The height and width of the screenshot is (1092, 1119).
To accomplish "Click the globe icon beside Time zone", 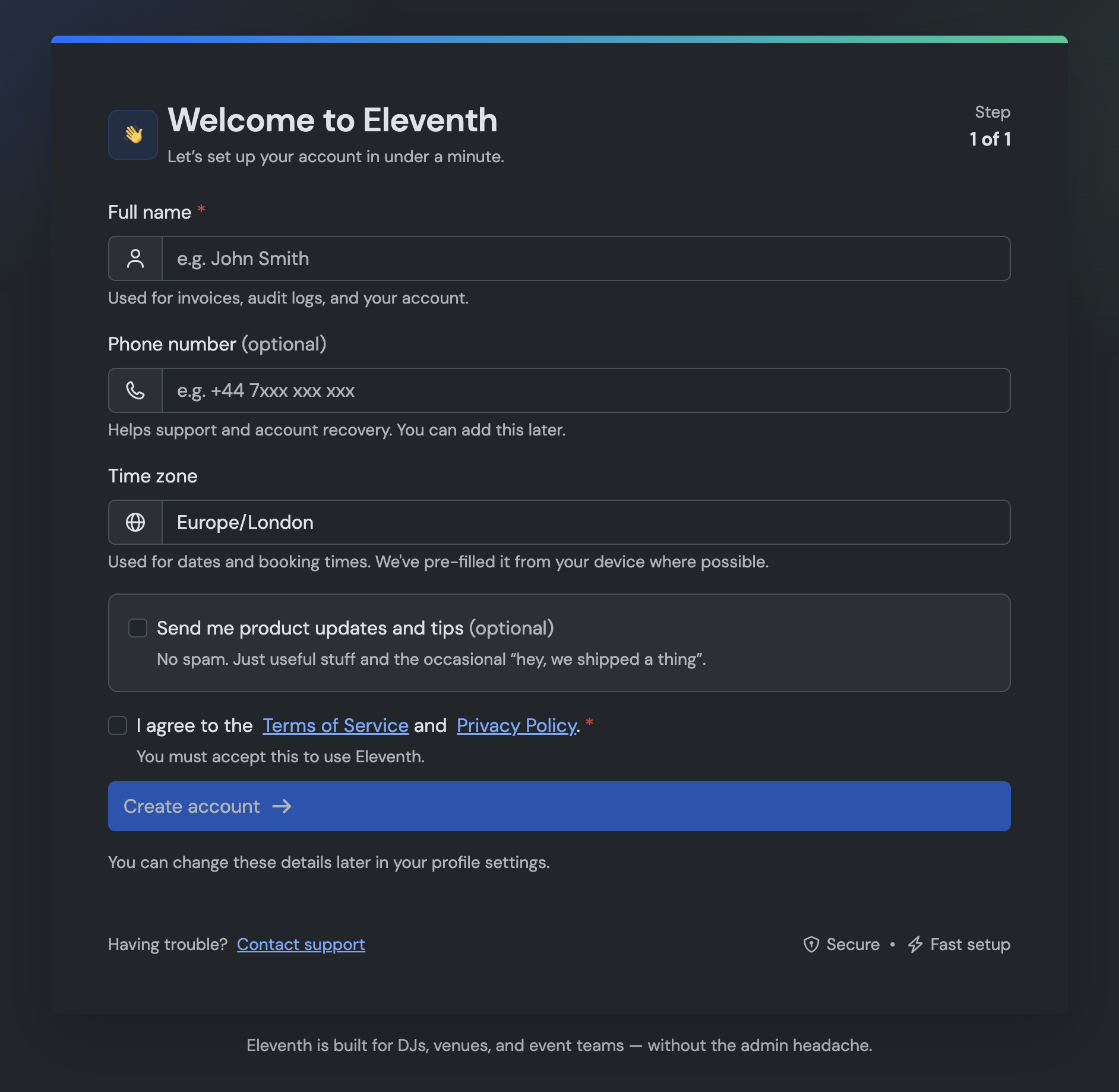I will [135, 522].
